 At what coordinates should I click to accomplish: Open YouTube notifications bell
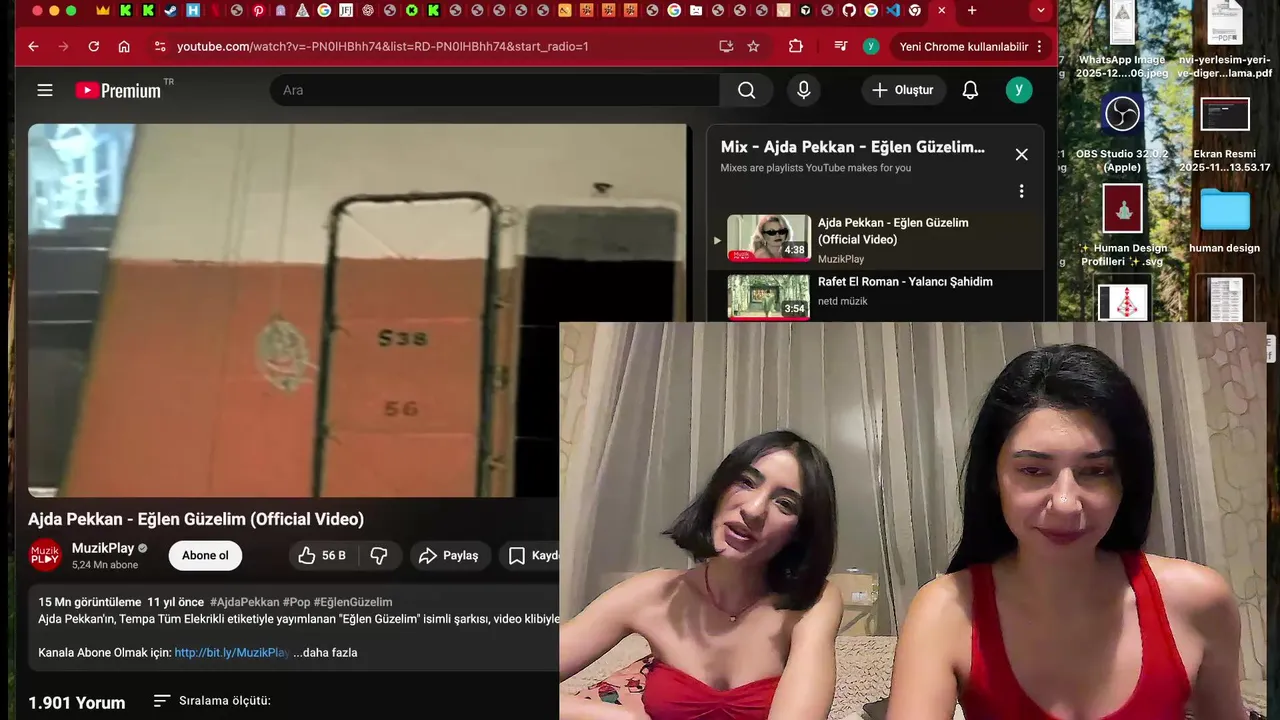(x=970, y=90)
